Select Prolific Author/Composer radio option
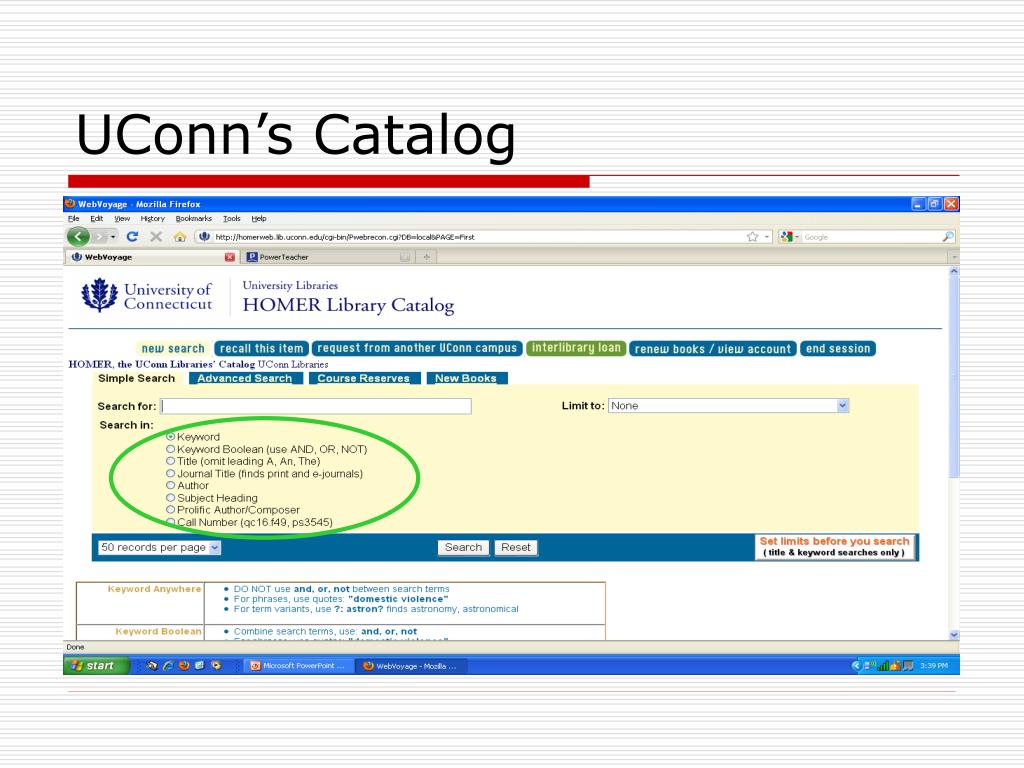 tap(170, 509)
